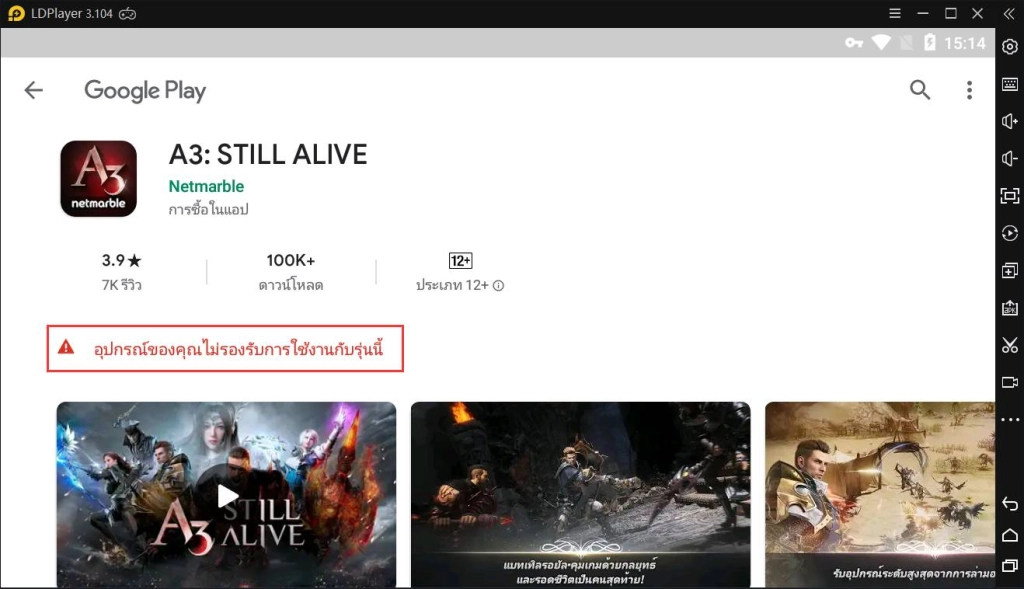
Task: Click the gamepad icon in title bar
Action: tap(127, 14)
